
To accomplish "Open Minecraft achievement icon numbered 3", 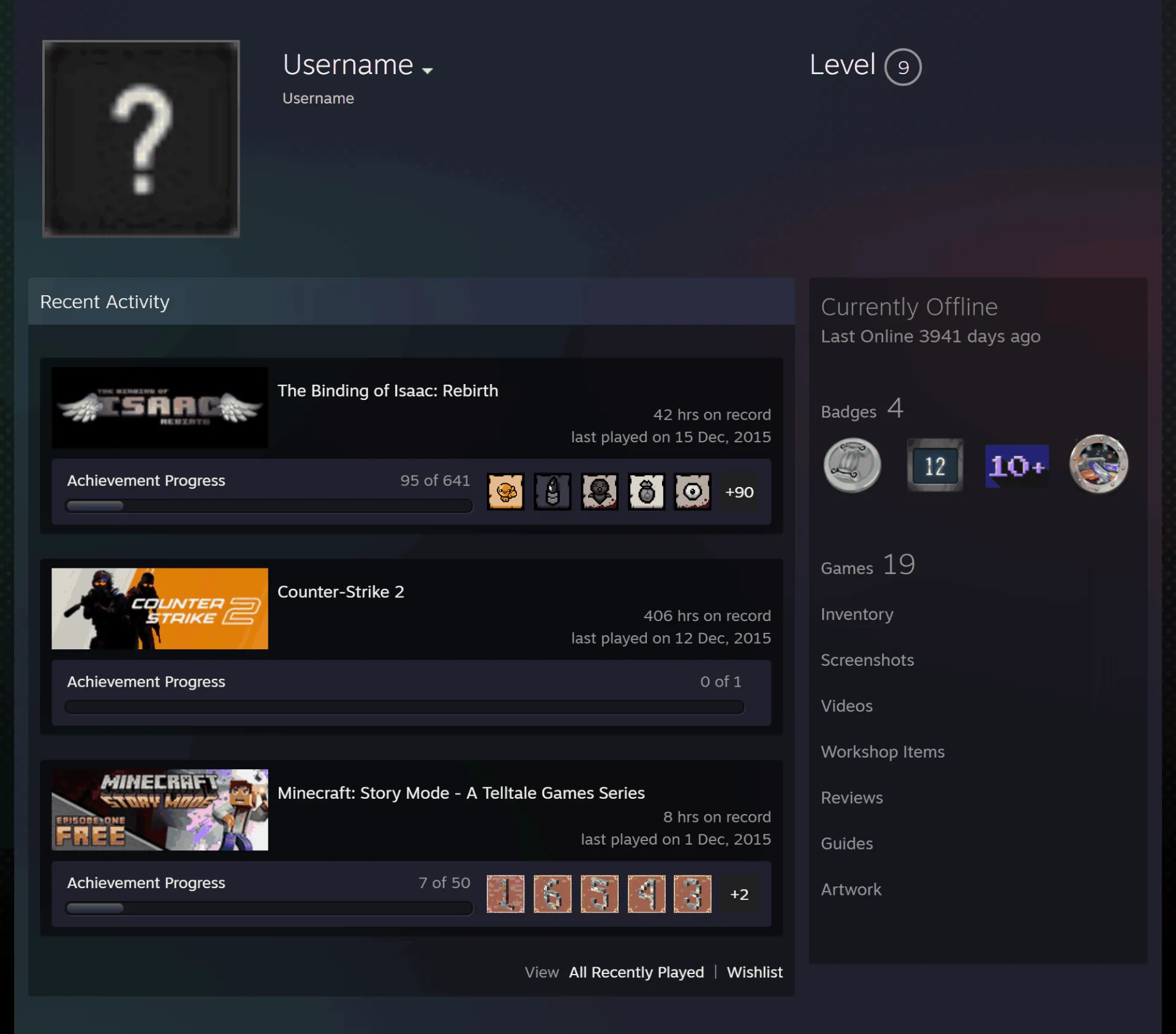I will coord(693,894).
